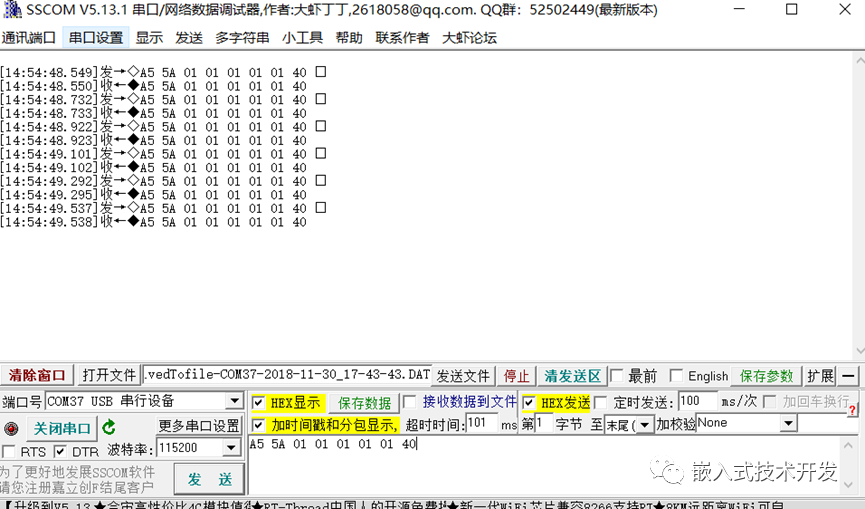Viewport: 865px width, 509px height.
Task: Click the red record indicator icon
Action: [x=11, y=428]
